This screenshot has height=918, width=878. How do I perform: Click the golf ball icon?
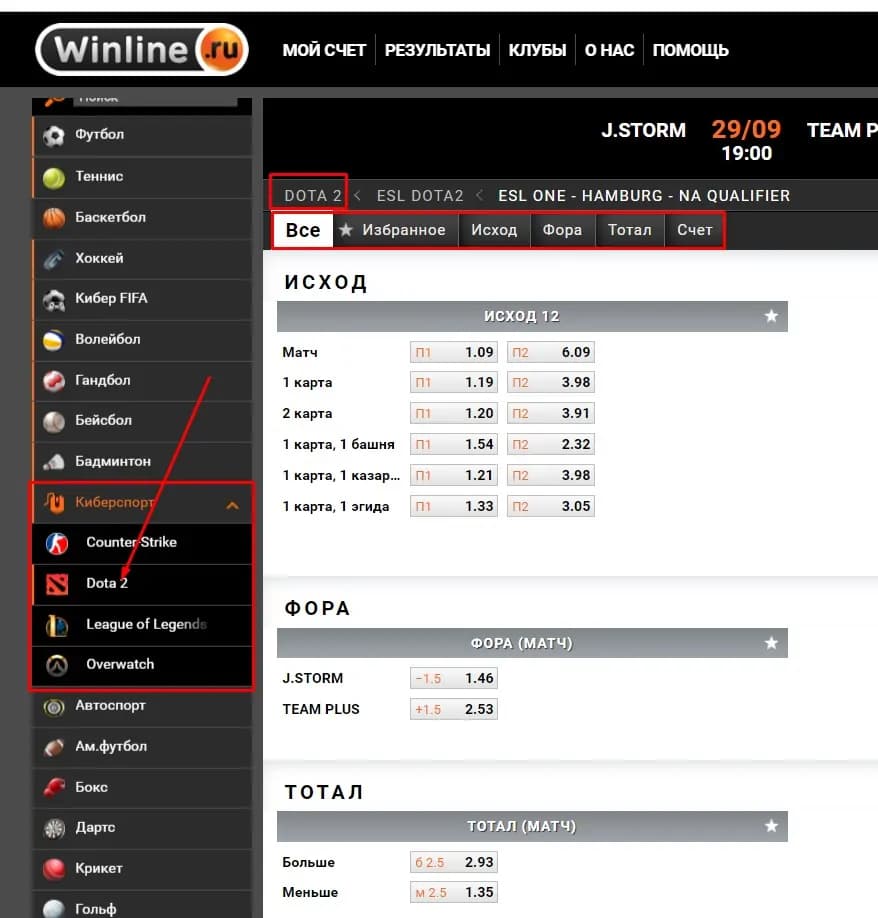54,909
